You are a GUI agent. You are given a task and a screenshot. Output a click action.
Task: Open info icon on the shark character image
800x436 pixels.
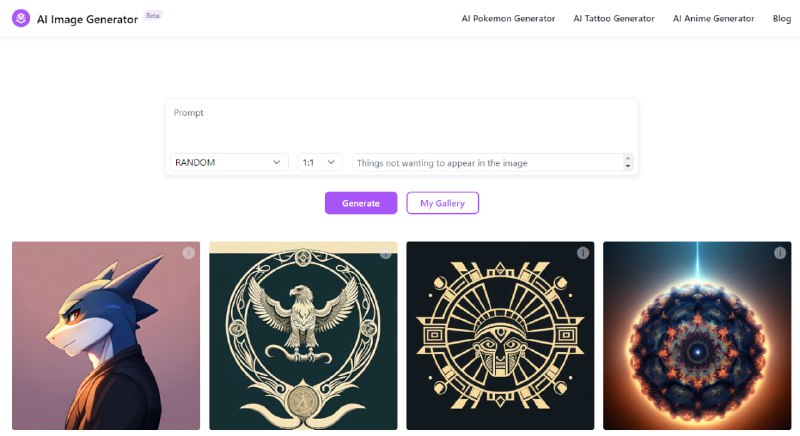click(x=188, y=253)
